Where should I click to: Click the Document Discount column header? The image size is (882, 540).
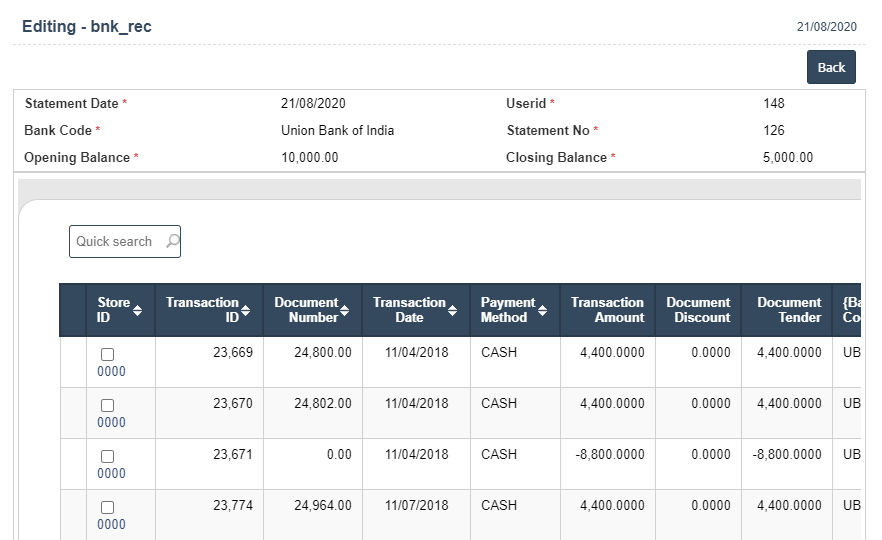698,310
